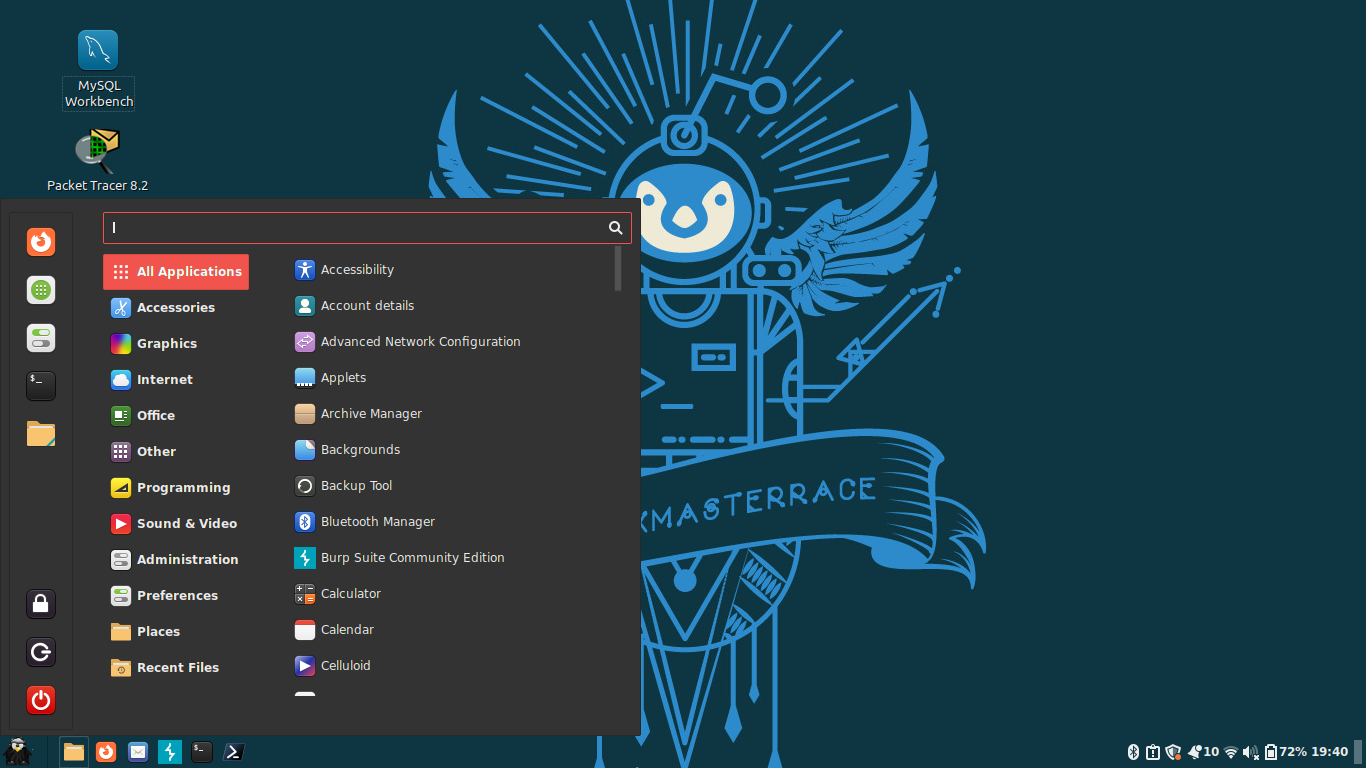Open the clipboard alert tray icon
1366x768 pixels.
tap(1153, 752)
